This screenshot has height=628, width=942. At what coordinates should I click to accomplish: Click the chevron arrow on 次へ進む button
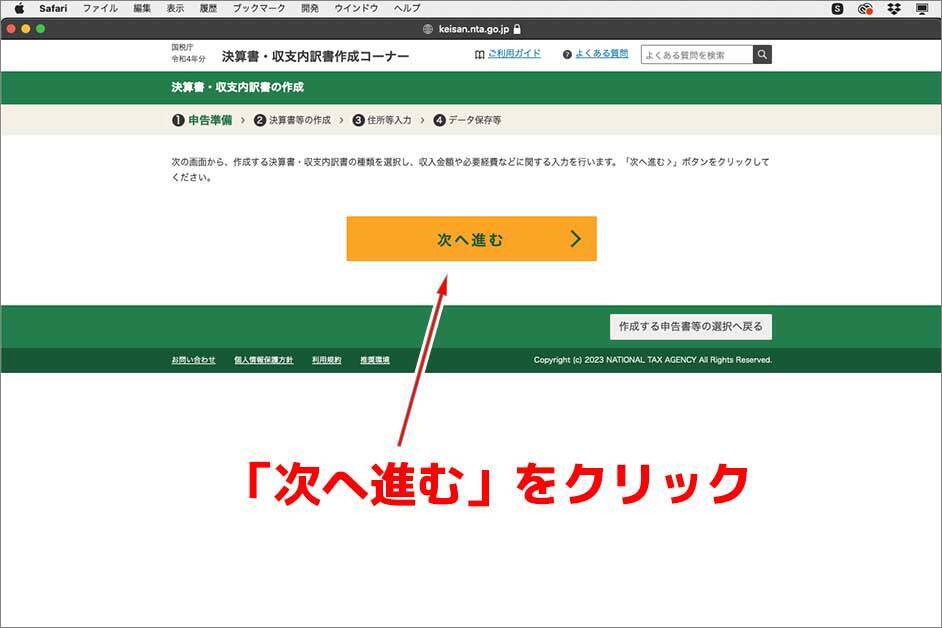point(576,239)
